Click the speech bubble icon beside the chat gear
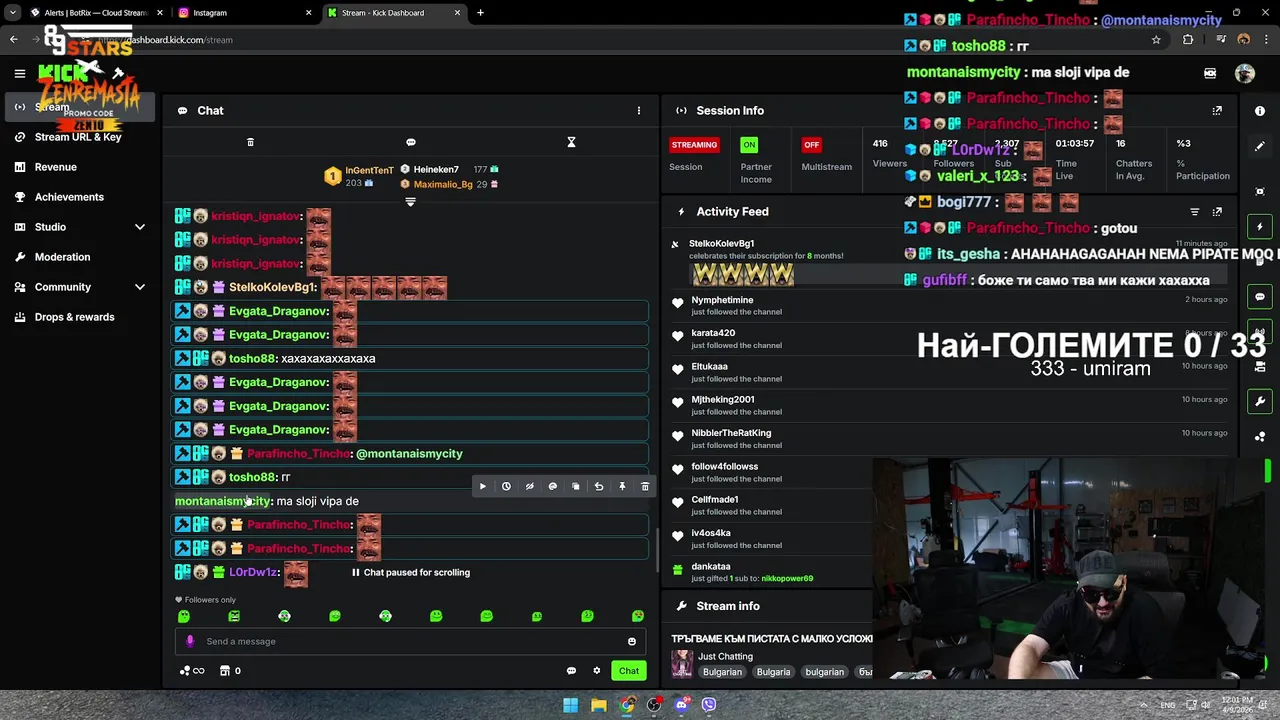Screen dimensions: 1280x720 tap(571, 671)
